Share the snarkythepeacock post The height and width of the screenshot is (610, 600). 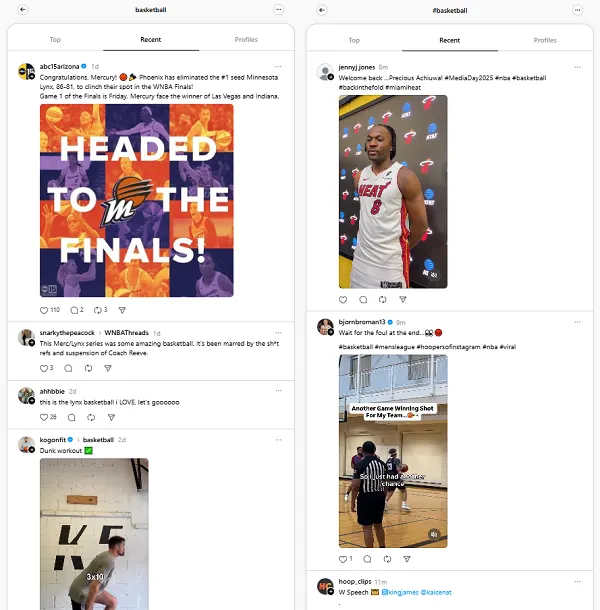click(108, 368)
